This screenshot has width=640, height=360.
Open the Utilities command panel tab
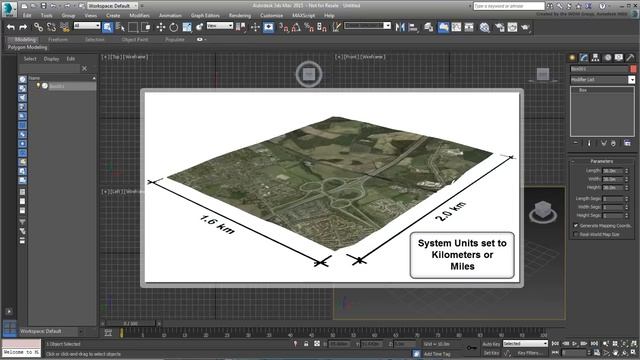coord(631,58)
